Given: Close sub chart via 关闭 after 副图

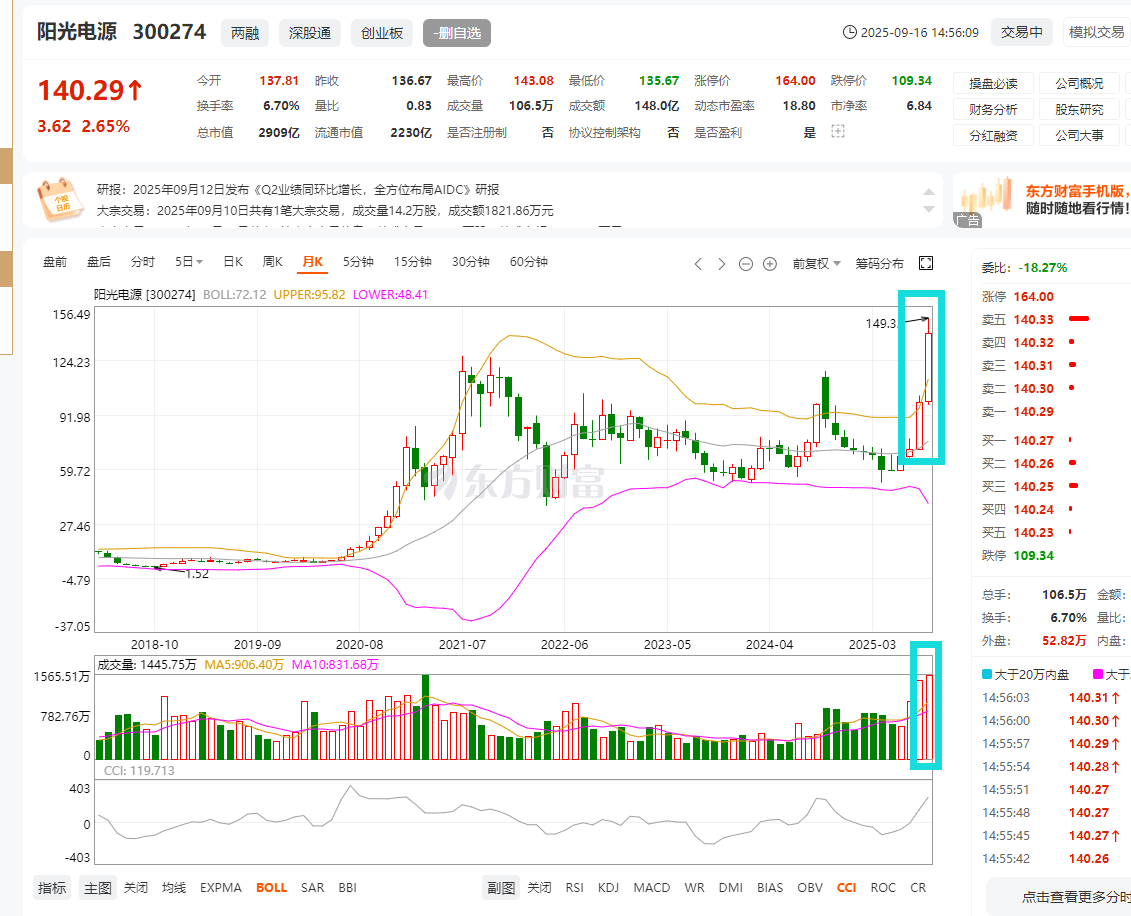Looking at the screenshot, I should tap(539, 888).
